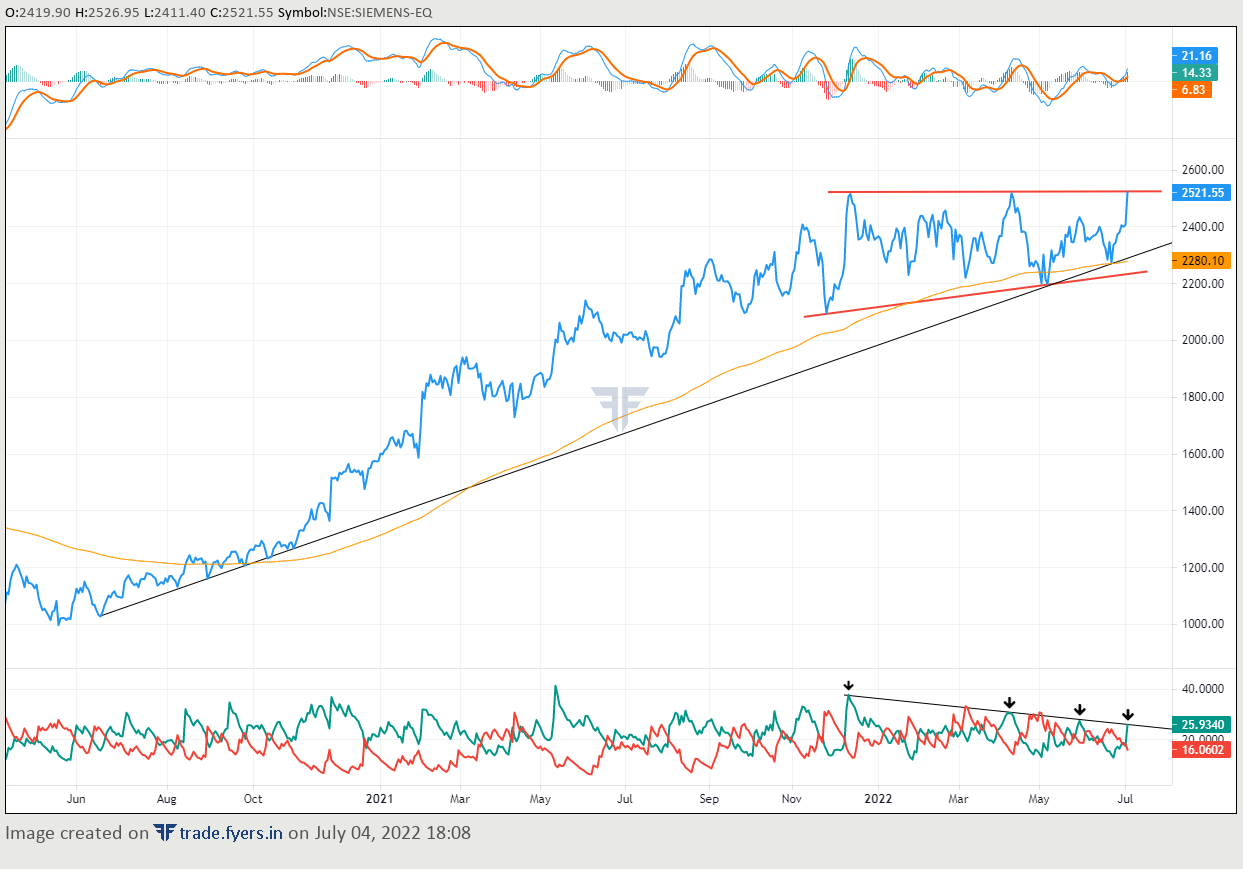Select the green 14.33 indicator value label

point(1196,72)
